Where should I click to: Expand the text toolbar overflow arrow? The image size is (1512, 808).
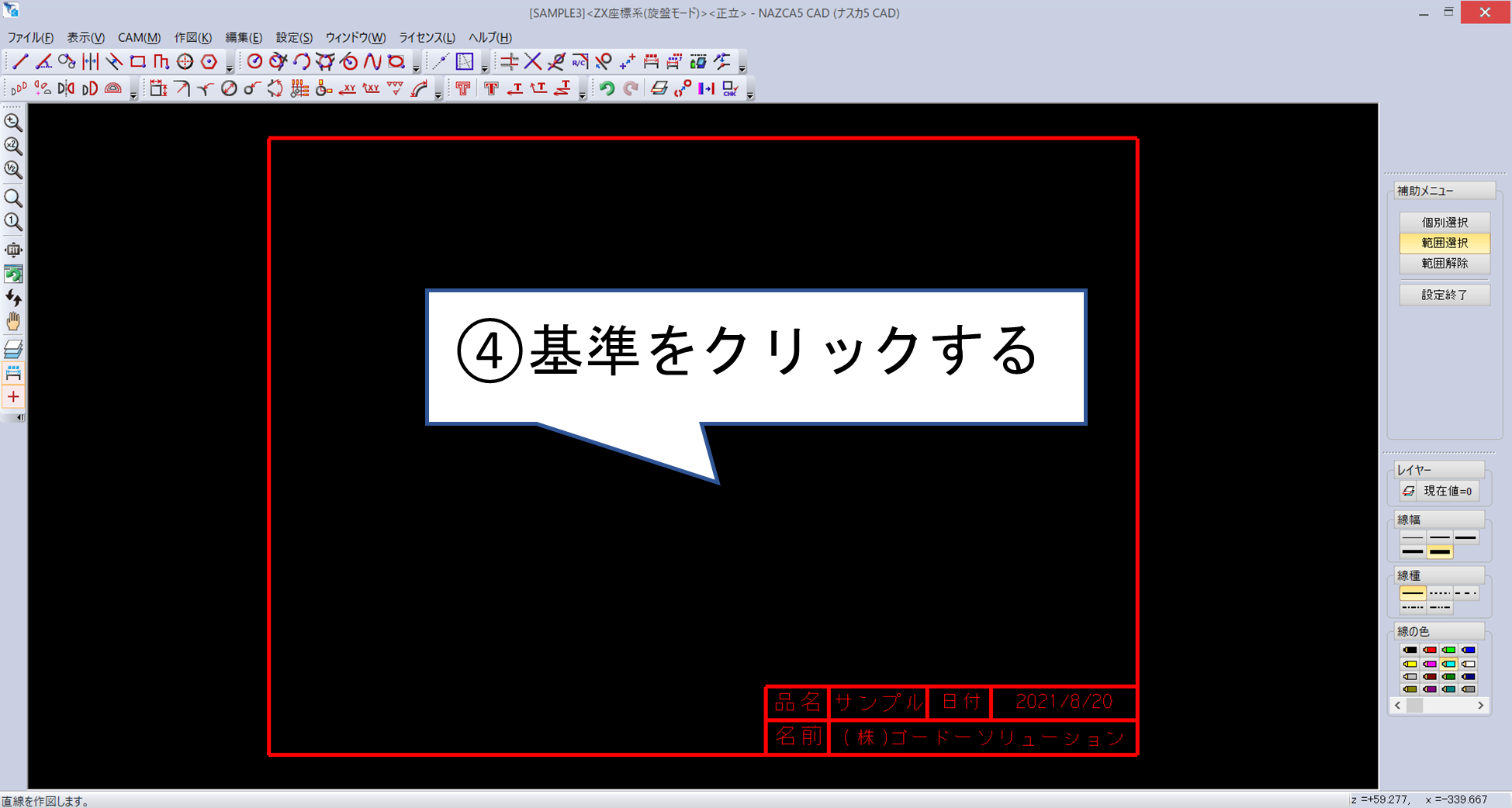[x=583, y=95]
